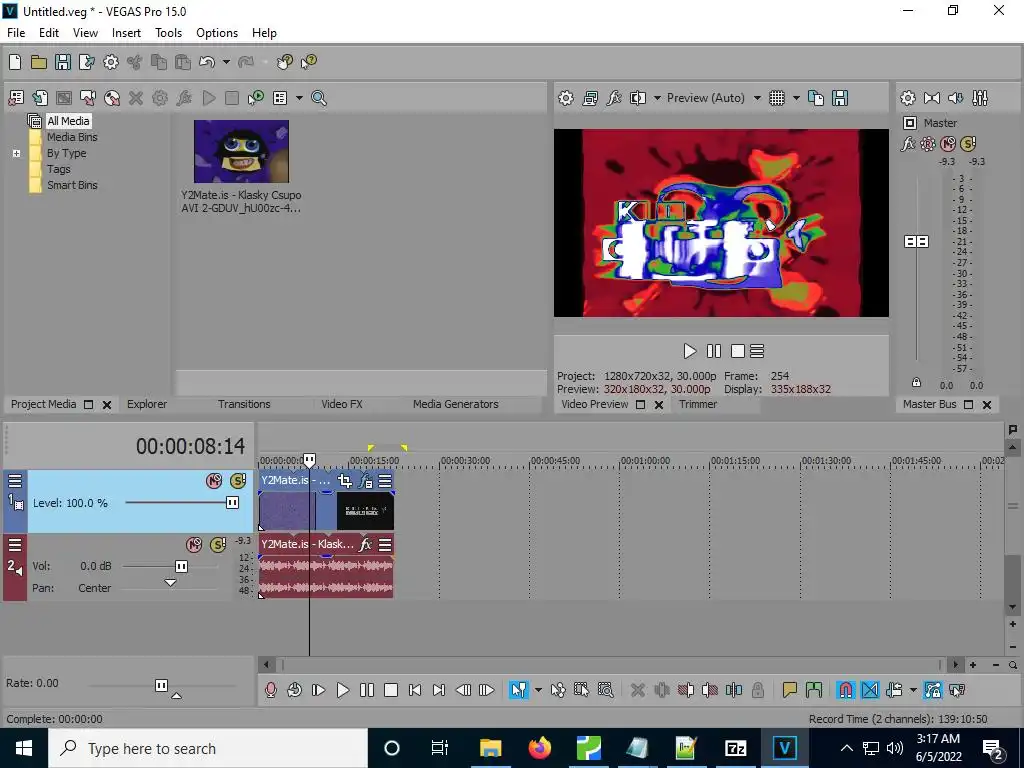Click Play From Start in transport bar
The width and height of the screenshot is (1024, 768).
pyautogui.click(x=319, y=690)
